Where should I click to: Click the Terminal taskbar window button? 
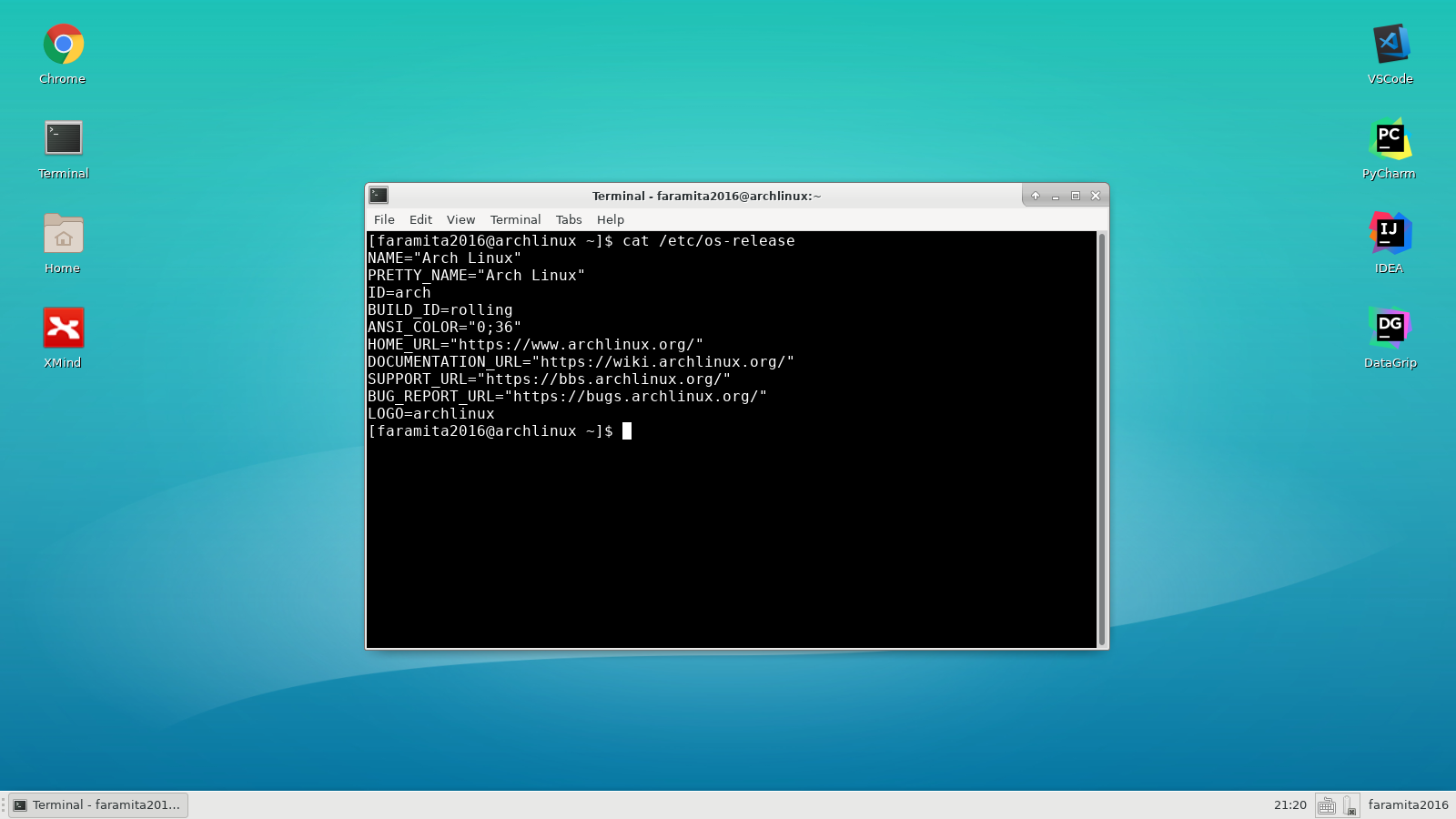(98, 805)
